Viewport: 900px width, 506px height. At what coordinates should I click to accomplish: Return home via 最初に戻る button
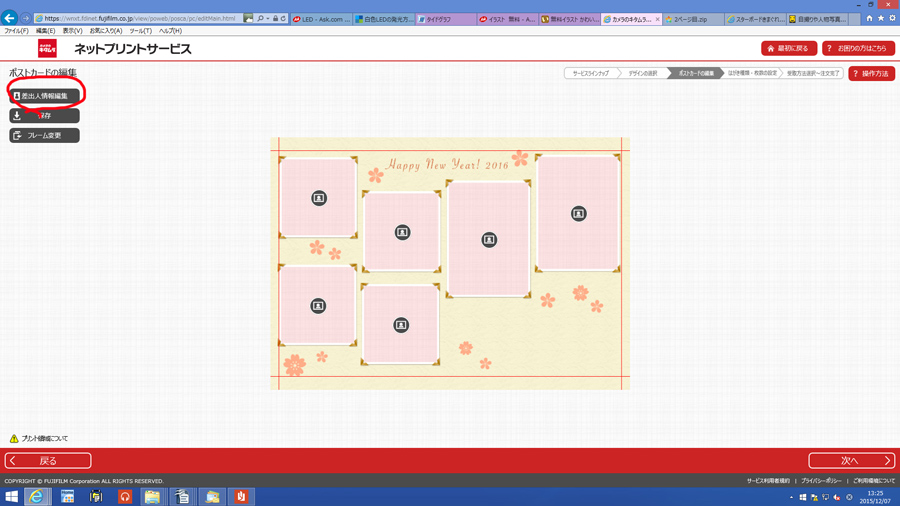(789, 48)
